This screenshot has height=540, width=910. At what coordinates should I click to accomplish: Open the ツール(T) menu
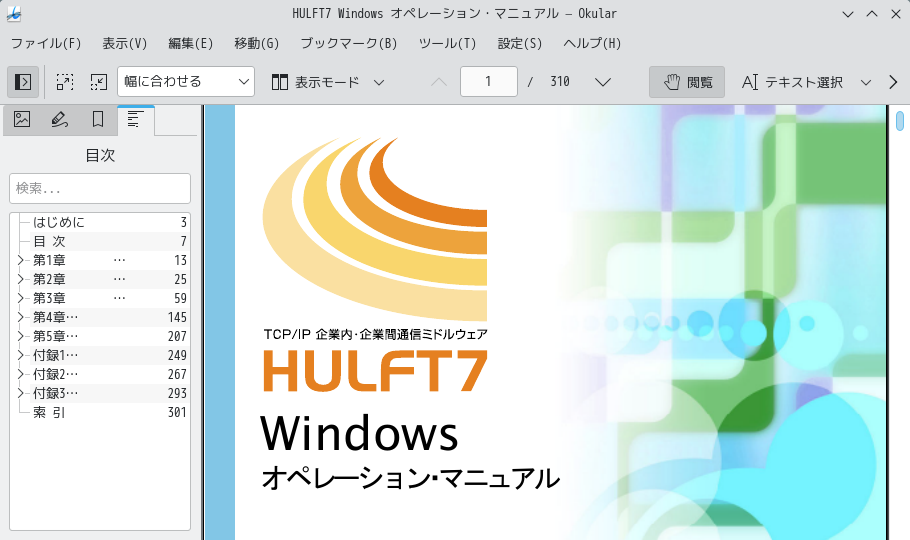447,44
